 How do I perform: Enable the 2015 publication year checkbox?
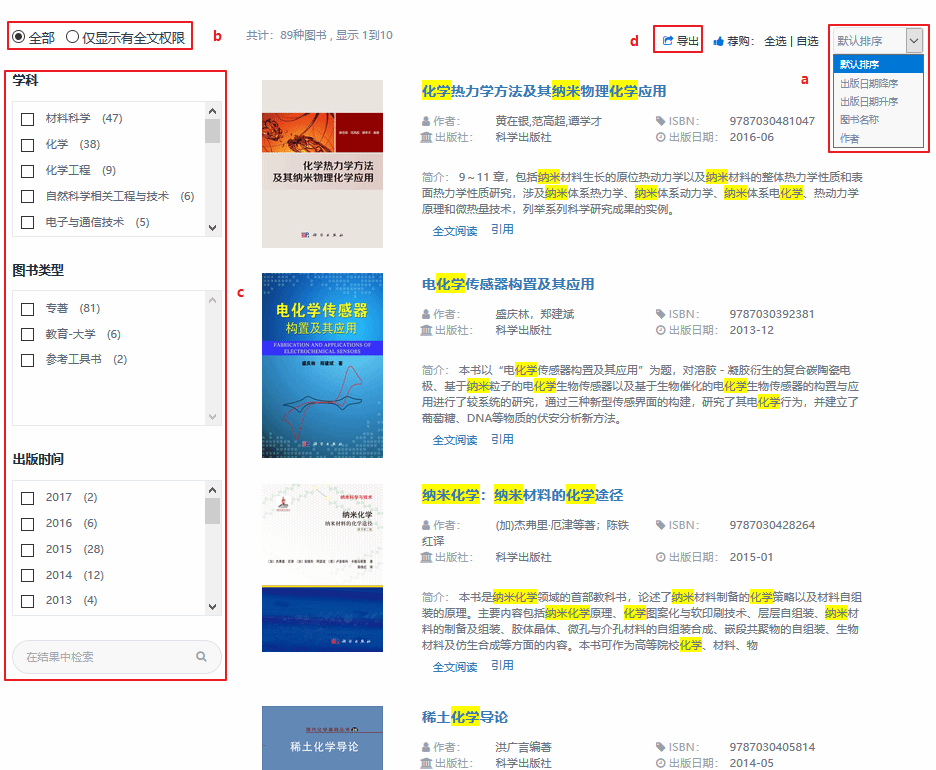[28, 550]
